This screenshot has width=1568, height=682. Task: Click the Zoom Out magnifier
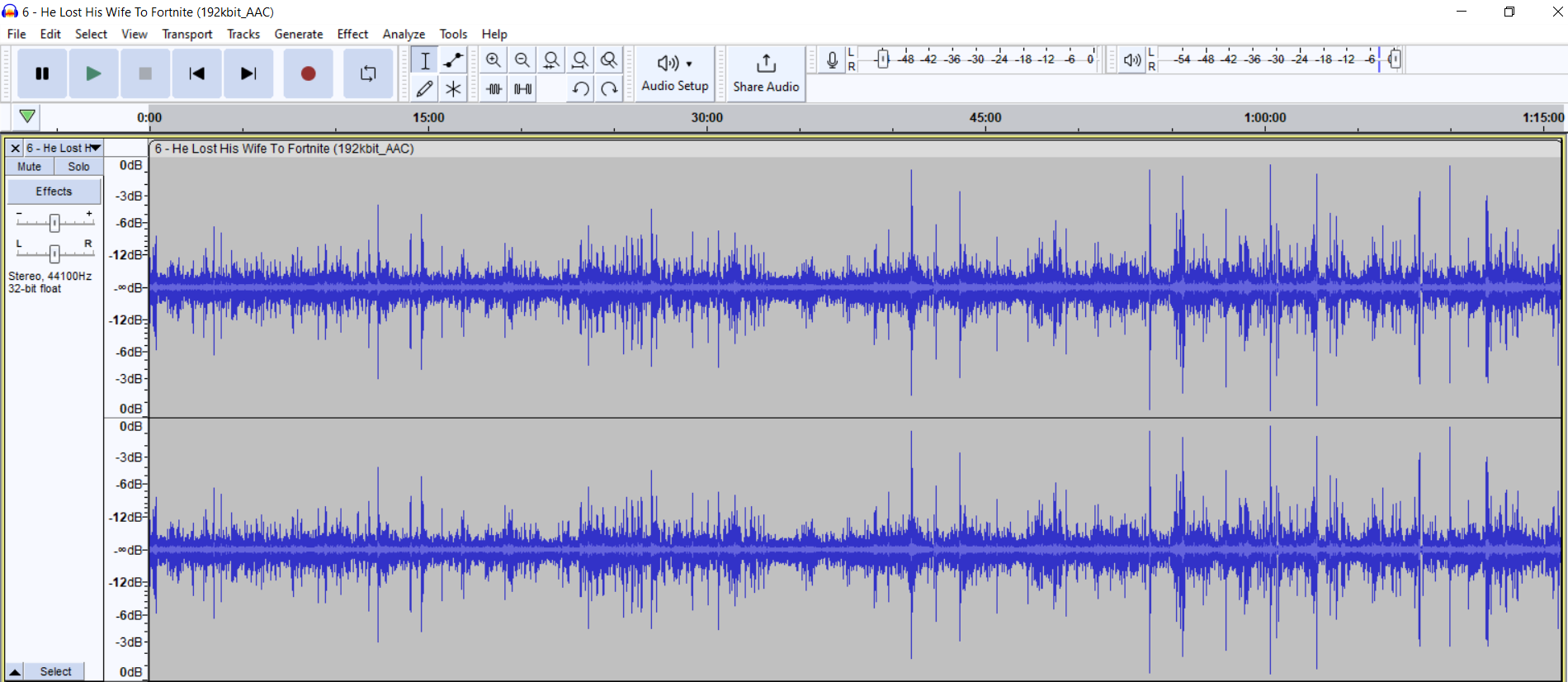point(522,60)
